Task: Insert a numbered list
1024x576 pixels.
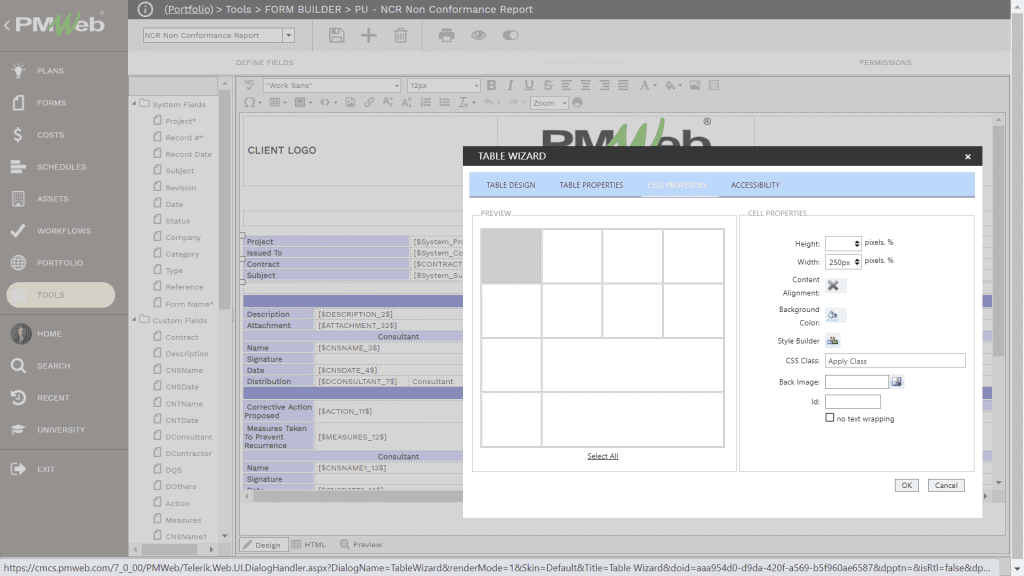Action: pyautogui.click(x=426, y=103)
